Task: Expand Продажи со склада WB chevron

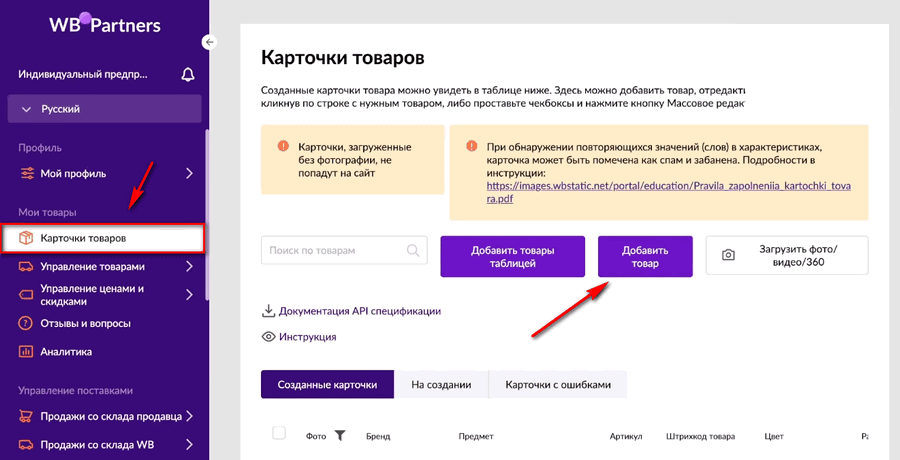Action: (x=189, y=445)
